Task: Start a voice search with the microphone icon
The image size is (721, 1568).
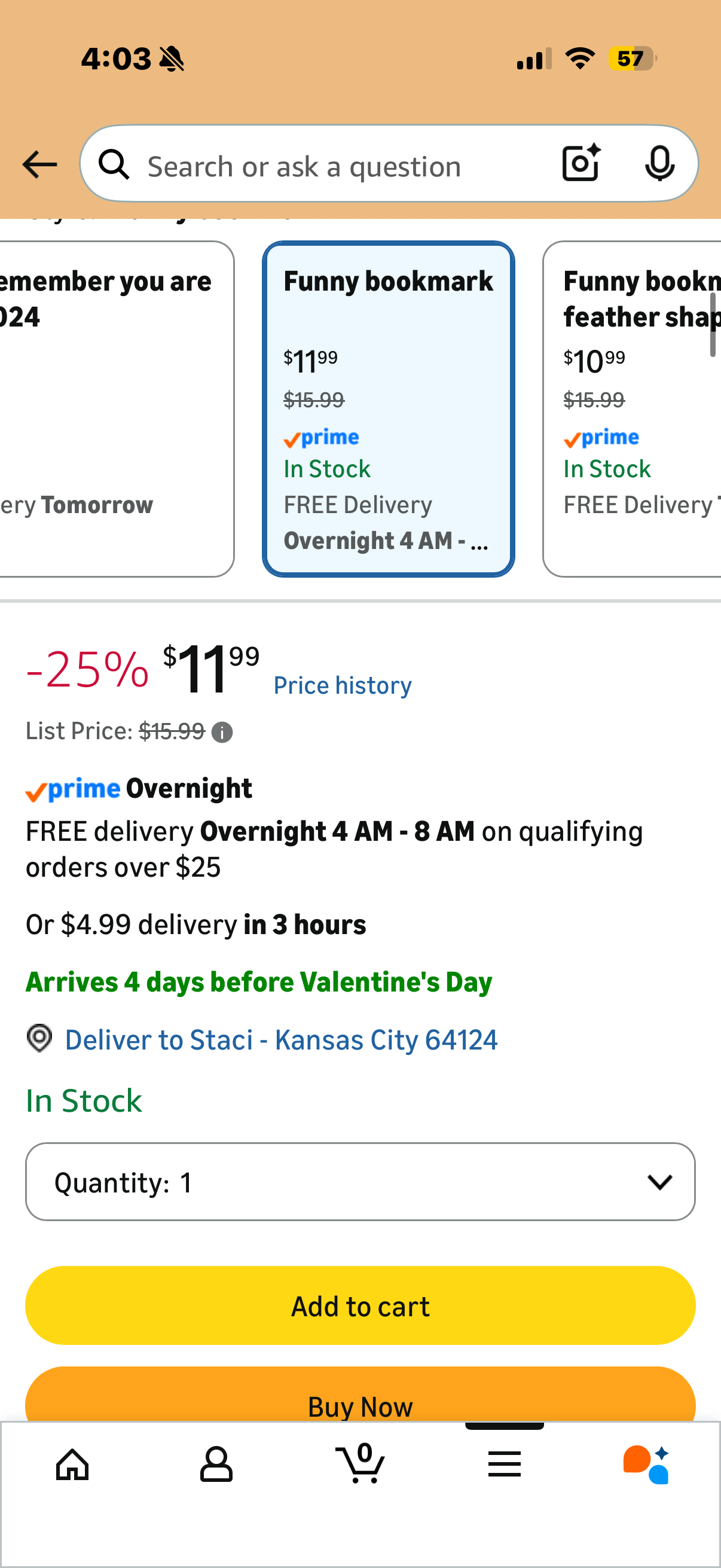Action: point(659,163)
